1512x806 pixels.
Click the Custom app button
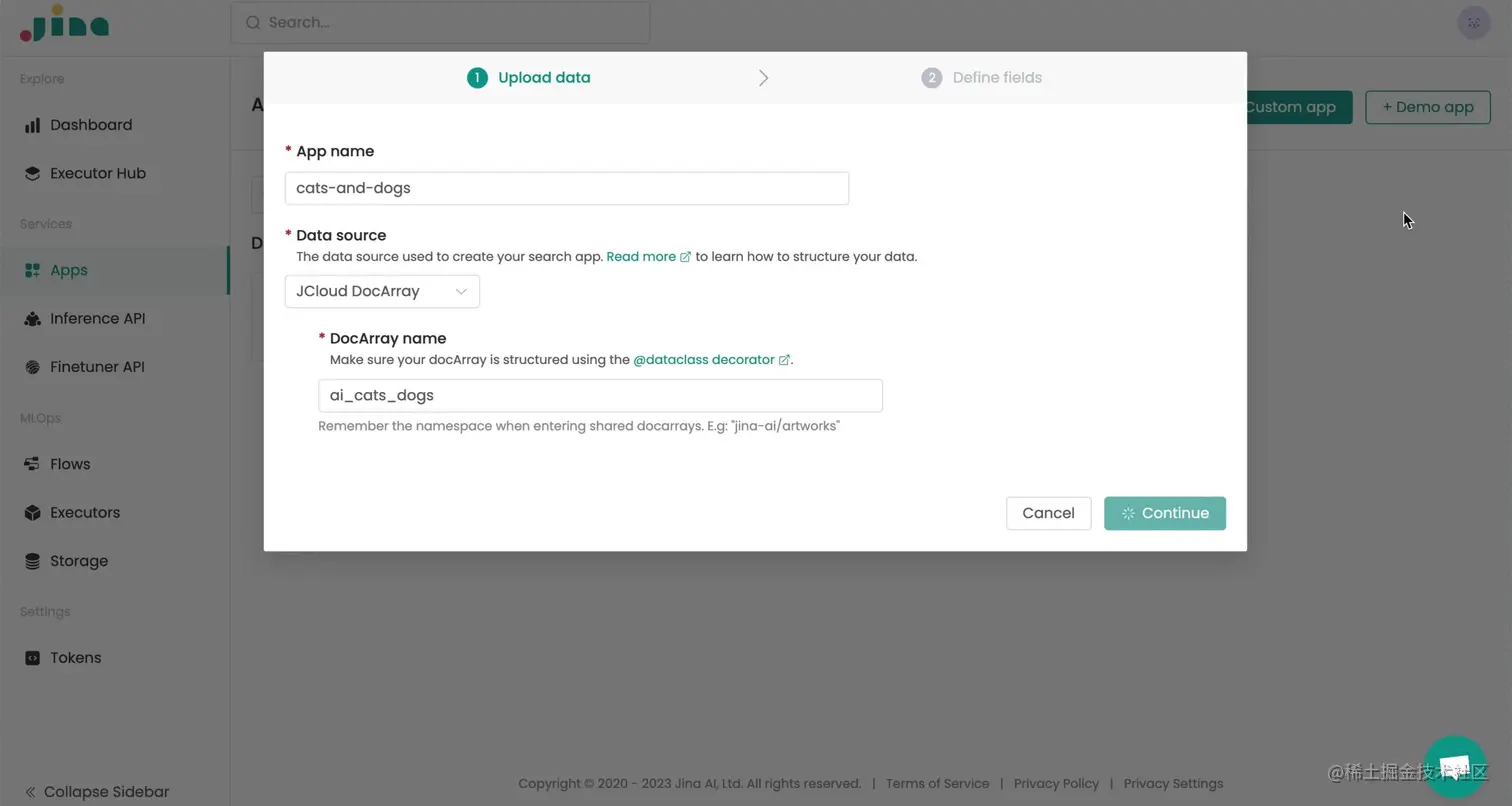[1299, 107]
